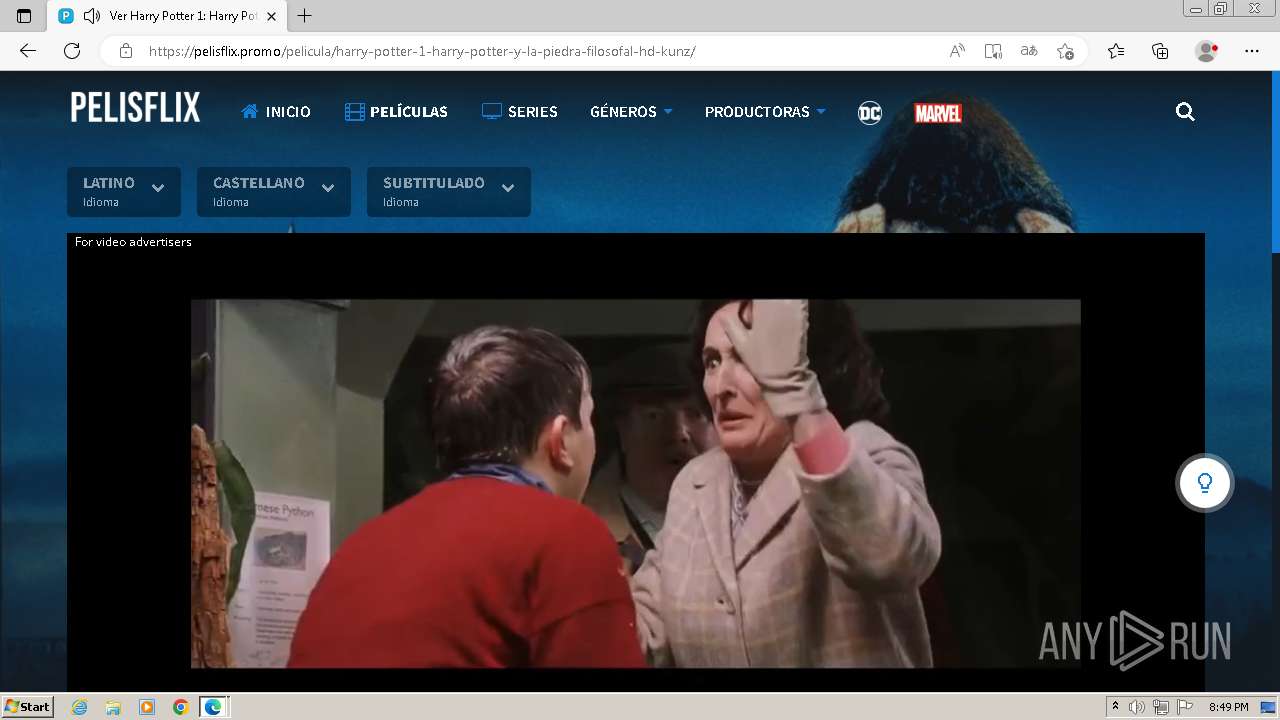
Task: Select Microsoft Edge taskbar button
Action: tap(214, 707)
